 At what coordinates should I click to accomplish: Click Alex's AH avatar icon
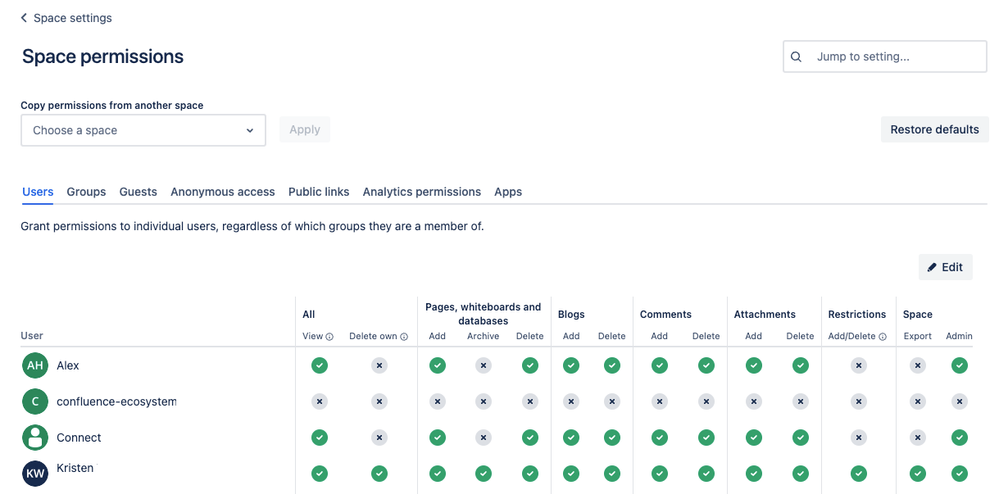point(35,366)
